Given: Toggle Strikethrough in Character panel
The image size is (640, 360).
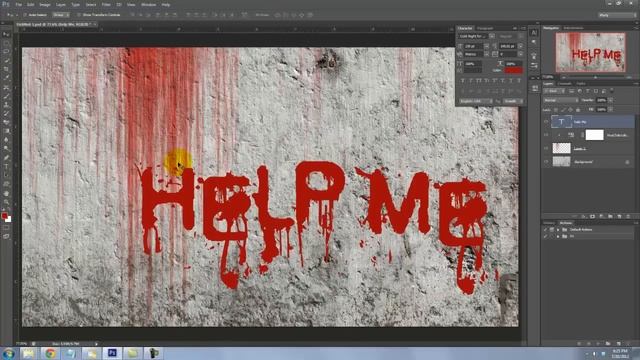Looking at the screenshot, I should click(x=519, y=81).
